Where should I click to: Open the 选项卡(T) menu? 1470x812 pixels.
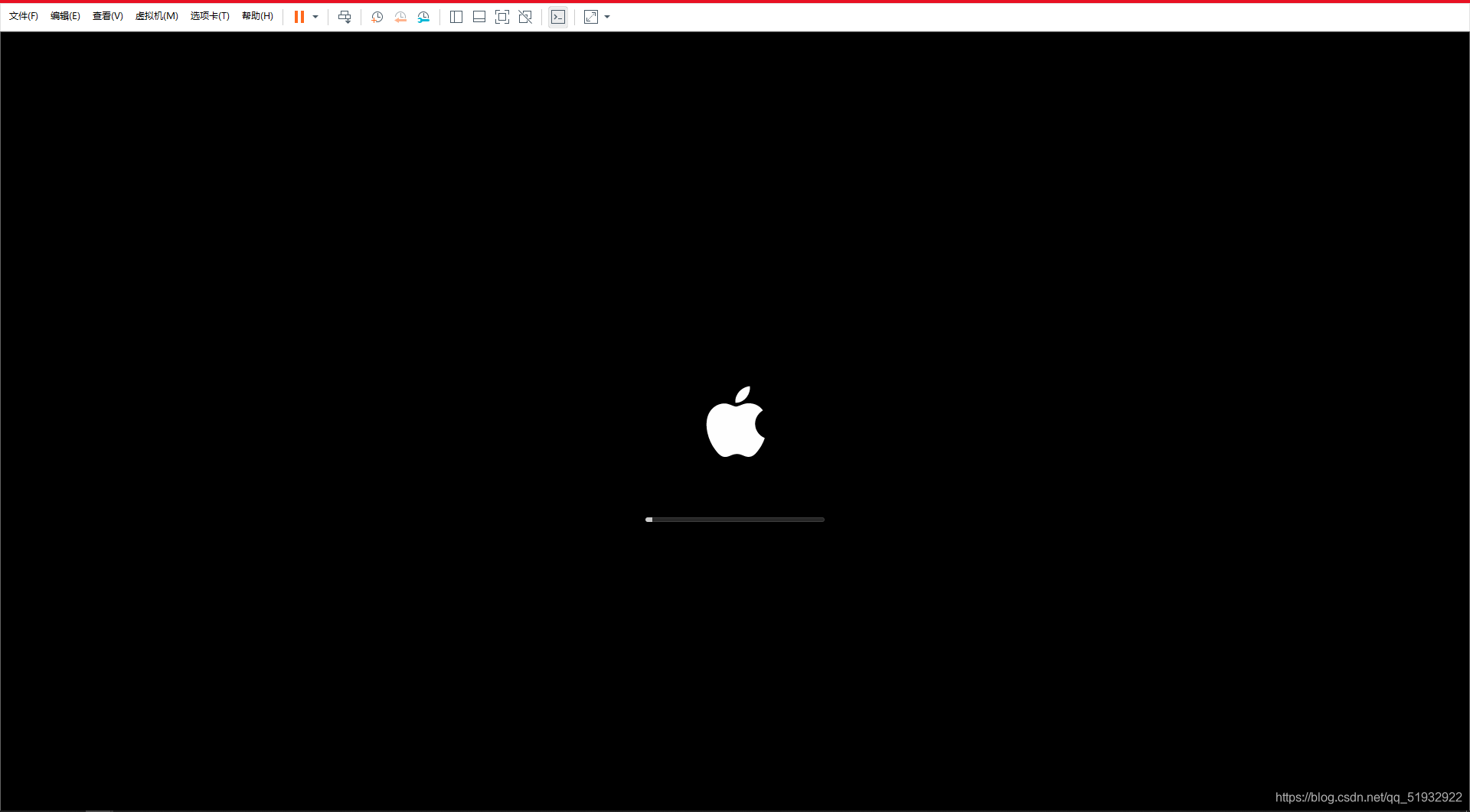[210, 16]
